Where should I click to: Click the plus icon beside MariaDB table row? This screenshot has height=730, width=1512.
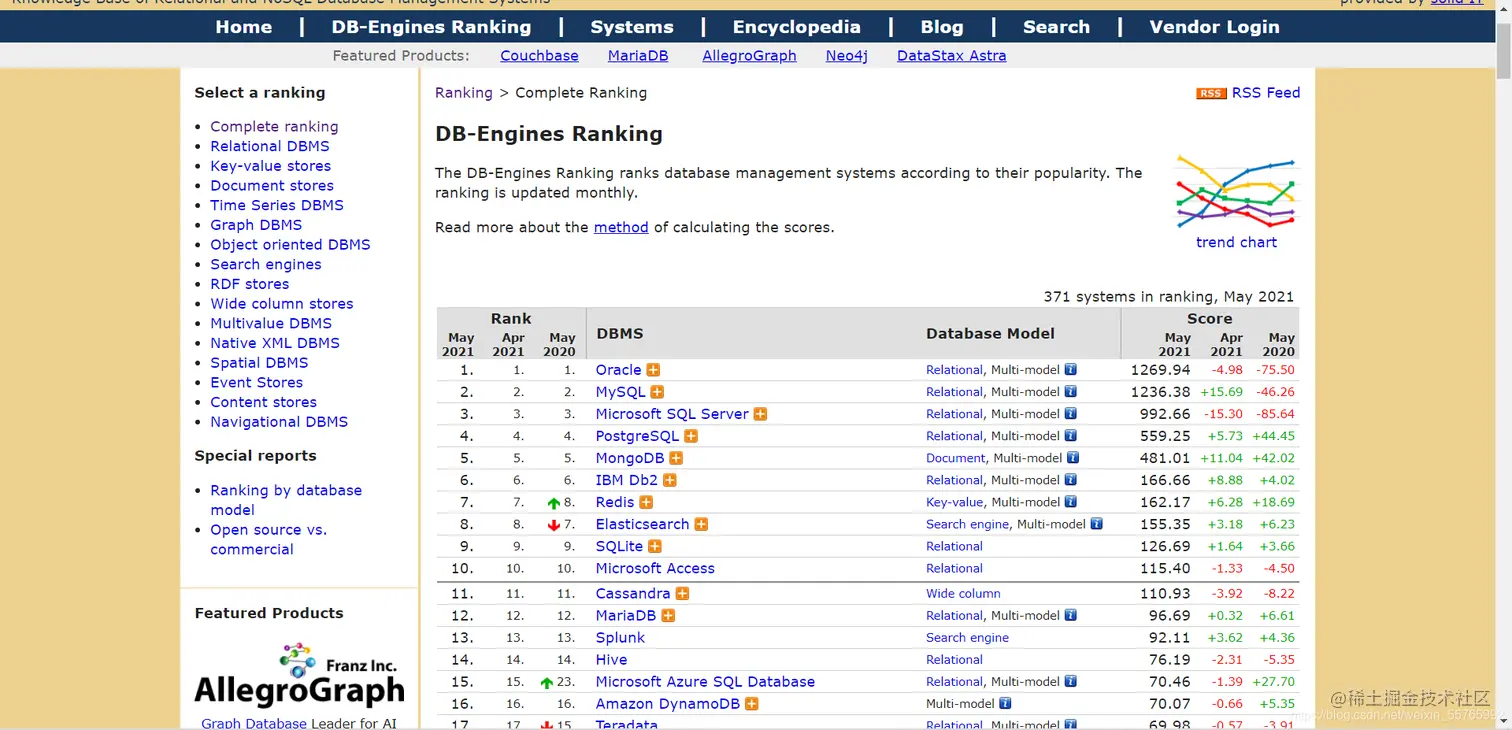[668, 616]
